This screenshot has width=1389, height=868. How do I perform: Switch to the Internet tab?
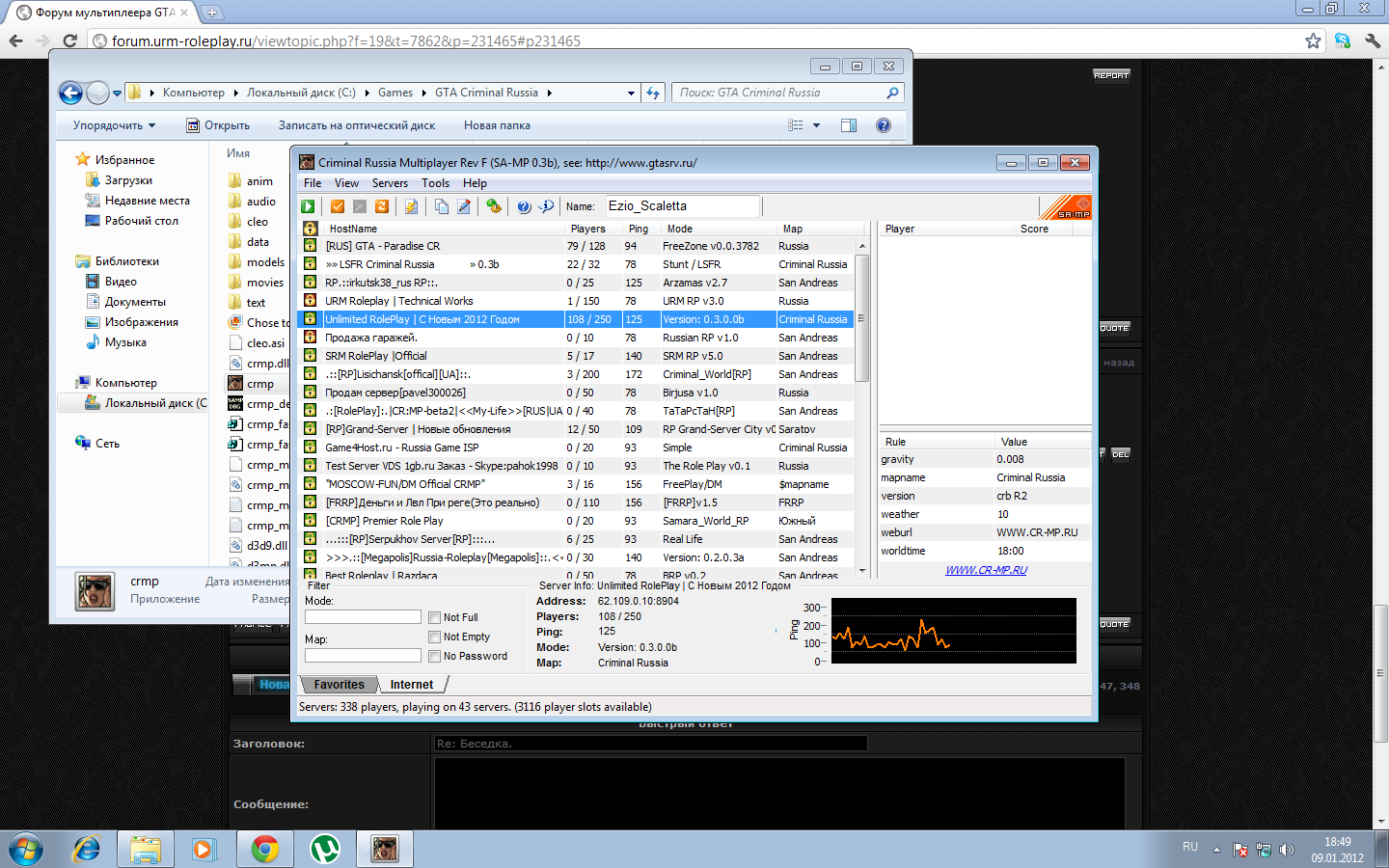pyautogui.click(x=412, y=685)
